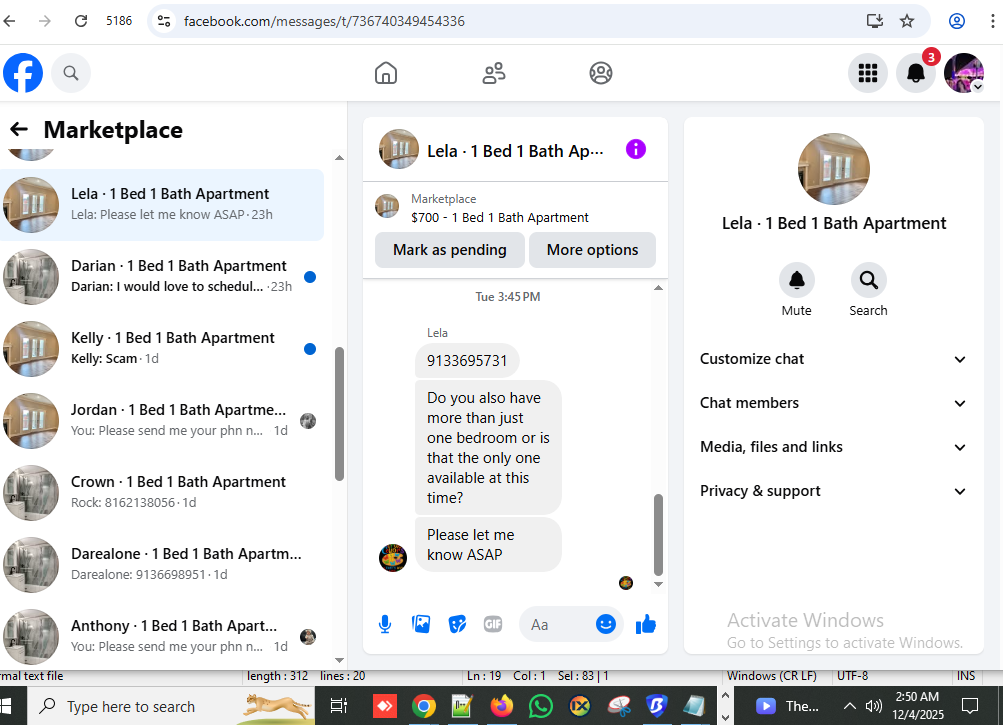Open the emoji picker smiley icon
The image size is (1003, 725).
pyautogui.click(x=605, y=624)
